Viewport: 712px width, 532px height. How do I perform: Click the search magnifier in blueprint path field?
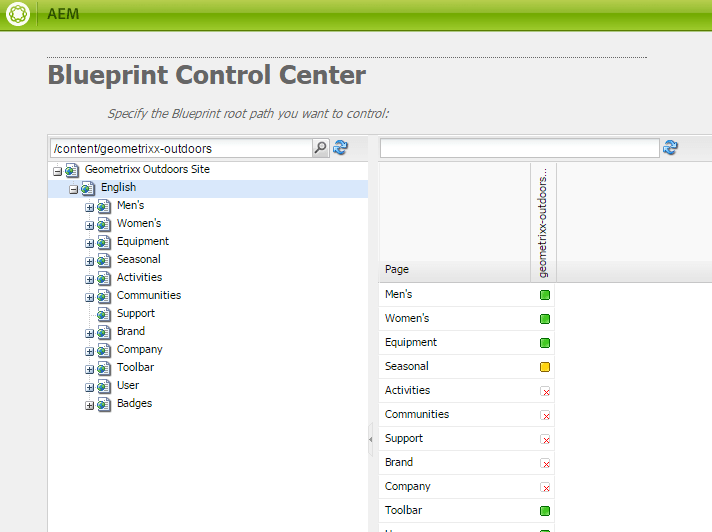320,148
